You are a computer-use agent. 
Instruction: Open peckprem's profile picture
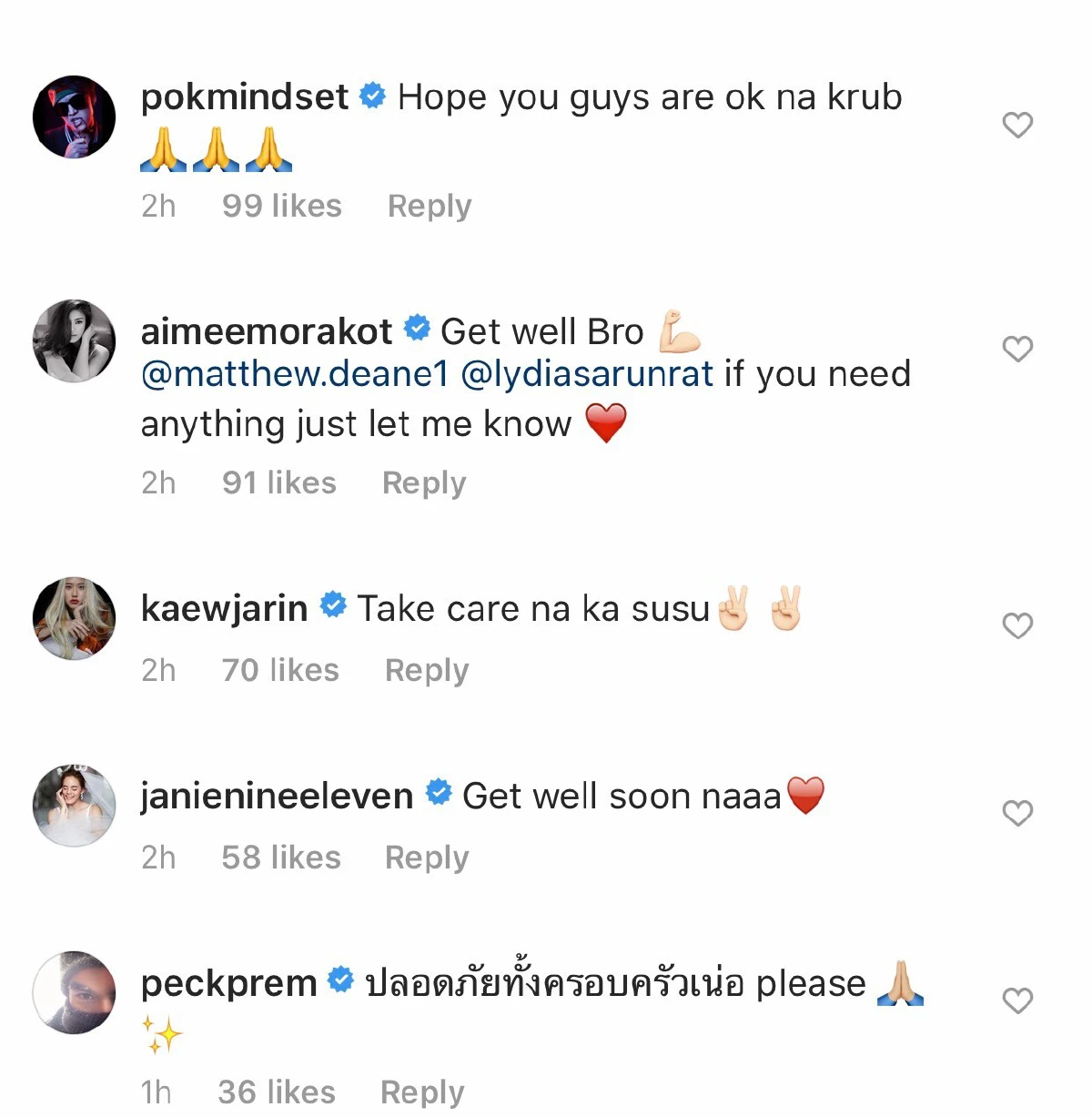[x=75, y=993]
